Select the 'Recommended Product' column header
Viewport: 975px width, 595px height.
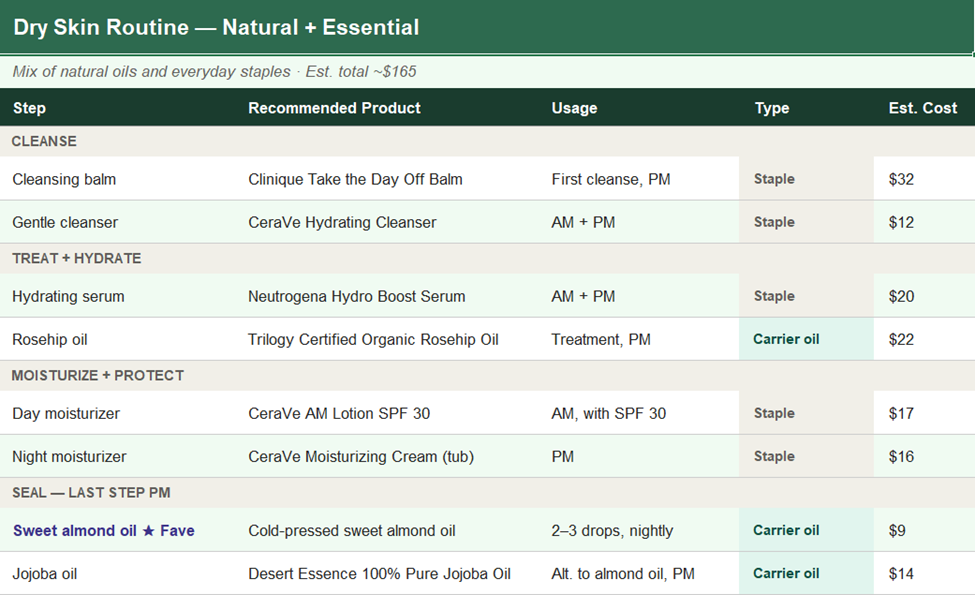click(x=334, y=108)
